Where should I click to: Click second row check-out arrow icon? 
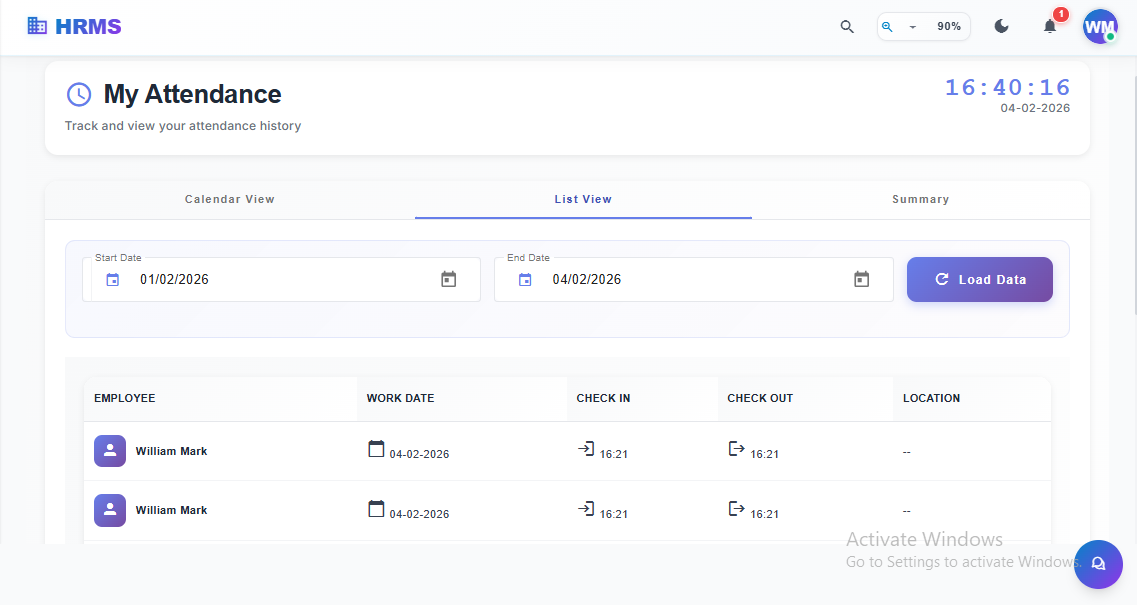[x=737, y=509]
